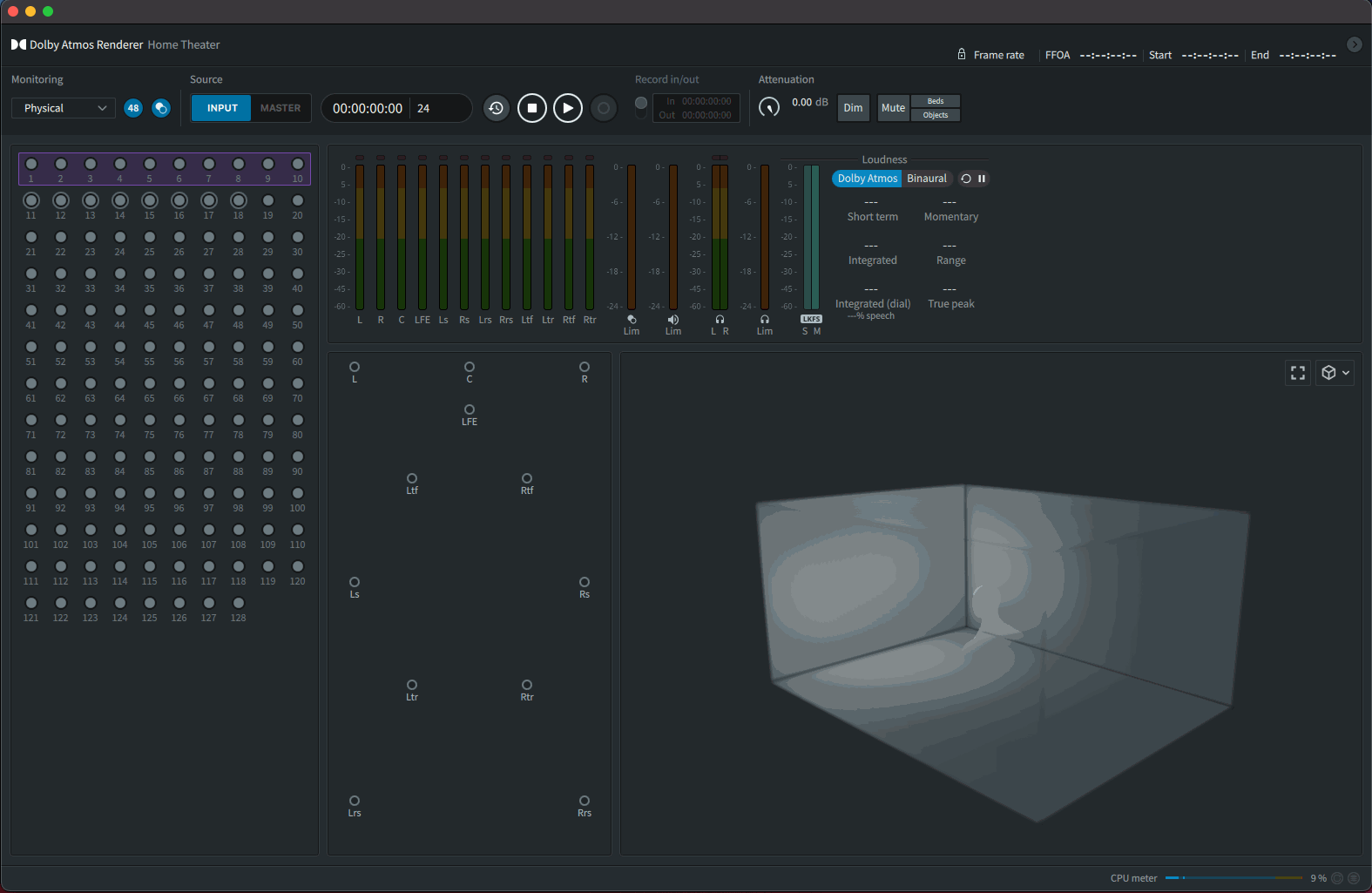Click the LKFS loudness meter badge
Image resolution: width=1372 pixels, height=893 pixels.
click(811, 319)
